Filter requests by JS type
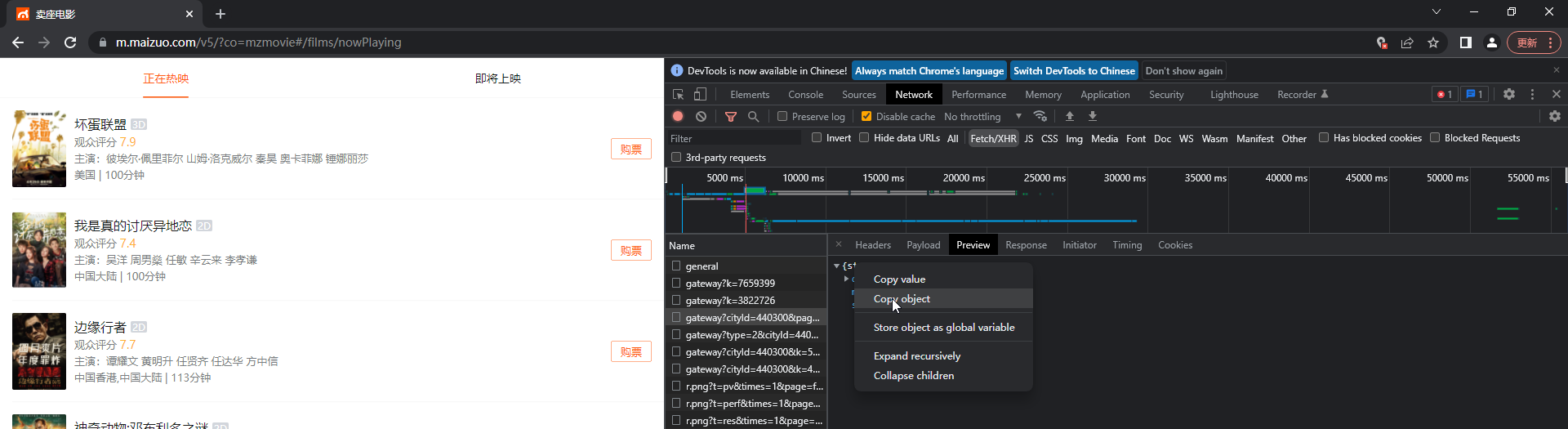 1029,139
